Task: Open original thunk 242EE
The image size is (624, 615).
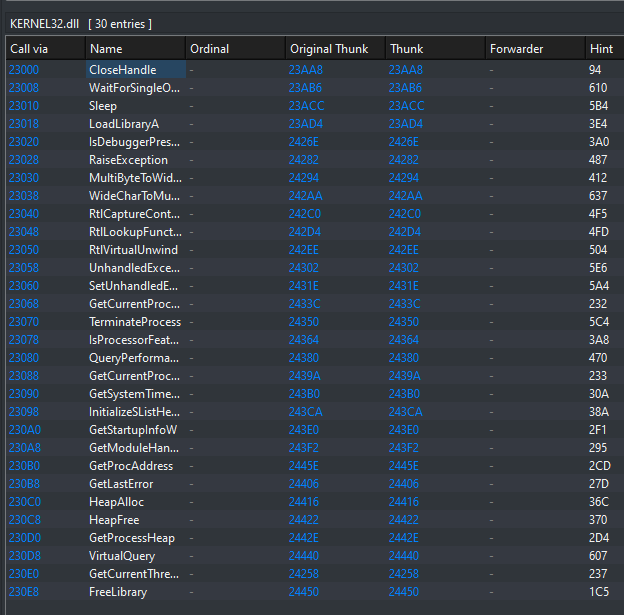Action: click(304, 250)
